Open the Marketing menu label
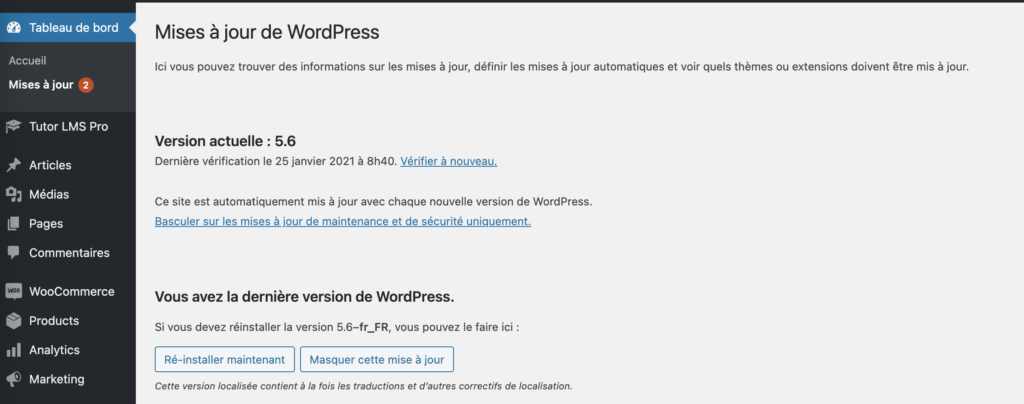The height and width of the screenshot is (404, 1024). pos(57,379)
